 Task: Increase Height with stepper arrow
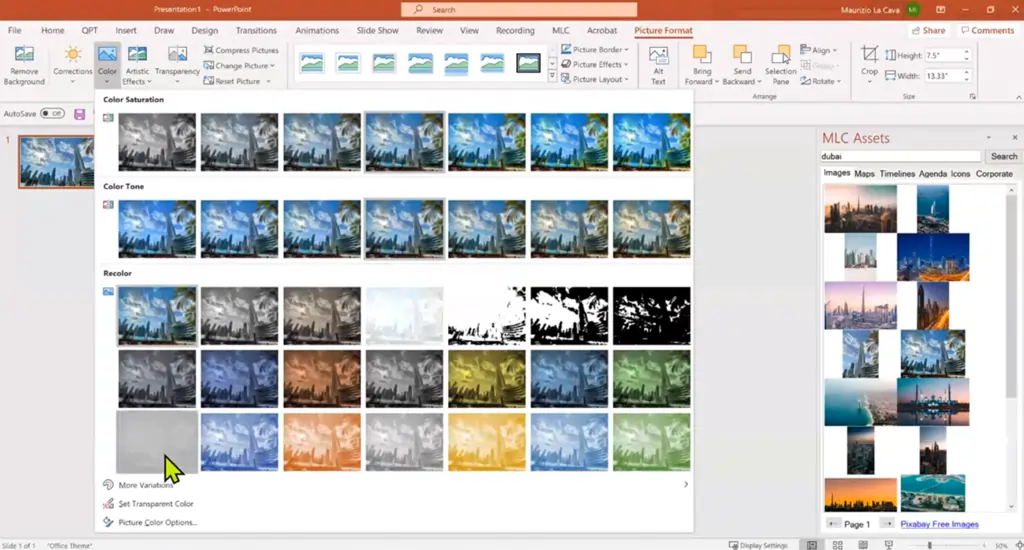967,52
